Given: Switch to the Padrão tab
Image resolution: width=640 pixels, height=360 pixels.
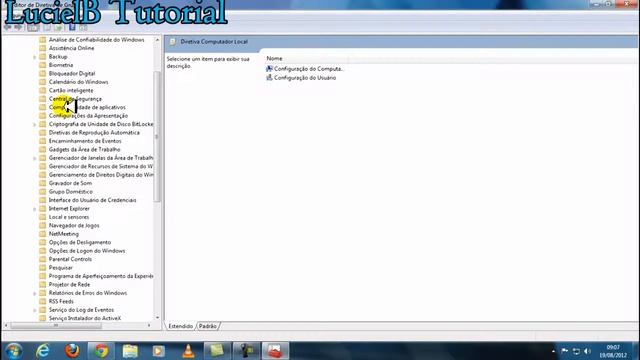Looking at the screenshot, I should pyautogui.click(x=208, y=326).
